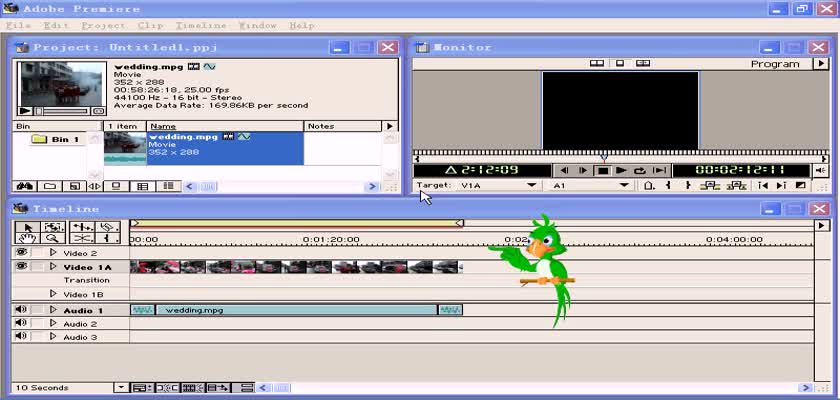Open the Monitor window flyout menu arrow
Viewport: 840px width, 400px height.
pyautogui.click(x=821, y=64)
